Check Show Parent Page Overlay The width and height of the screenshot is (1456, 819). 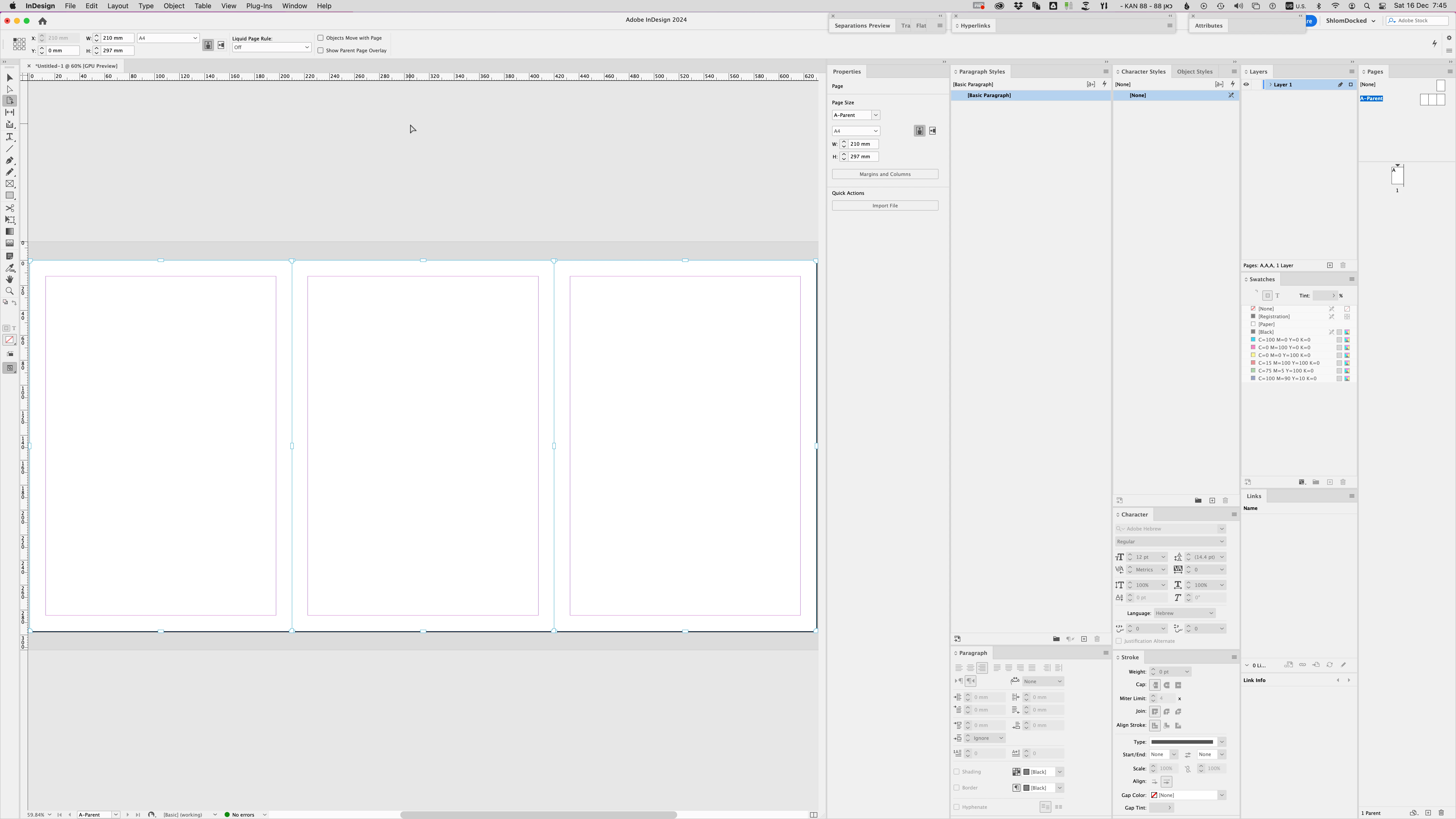[320, 50]
